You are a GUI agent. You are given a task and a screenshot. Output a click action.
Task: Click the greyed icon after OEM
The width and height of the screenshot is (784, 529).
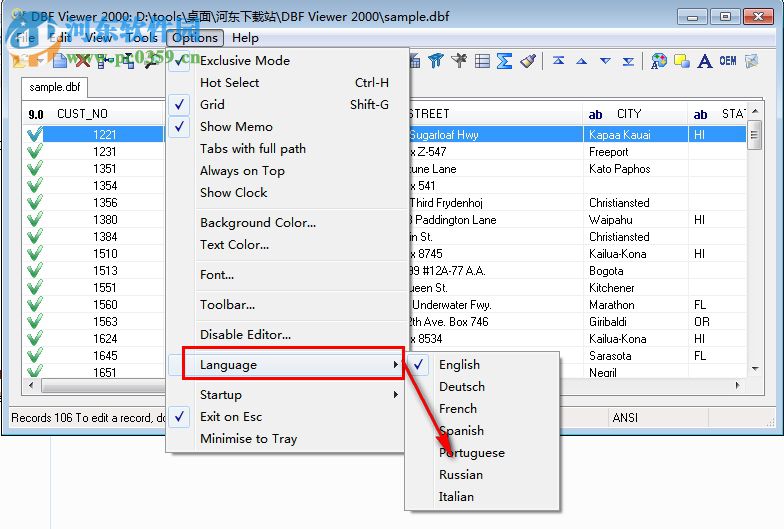pyautogui.click(x=751, y=61)
